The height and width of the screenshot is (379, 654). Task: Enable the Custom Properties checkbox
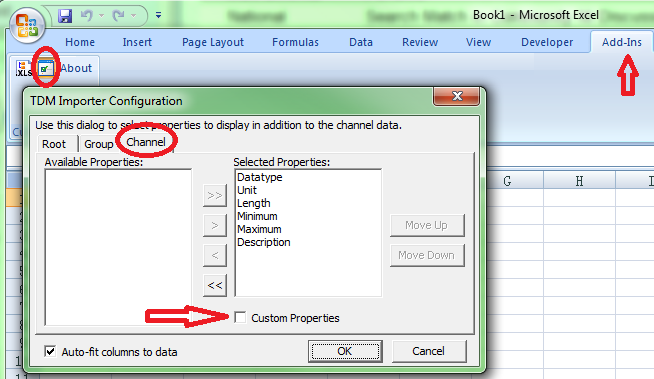pos(240,318)
